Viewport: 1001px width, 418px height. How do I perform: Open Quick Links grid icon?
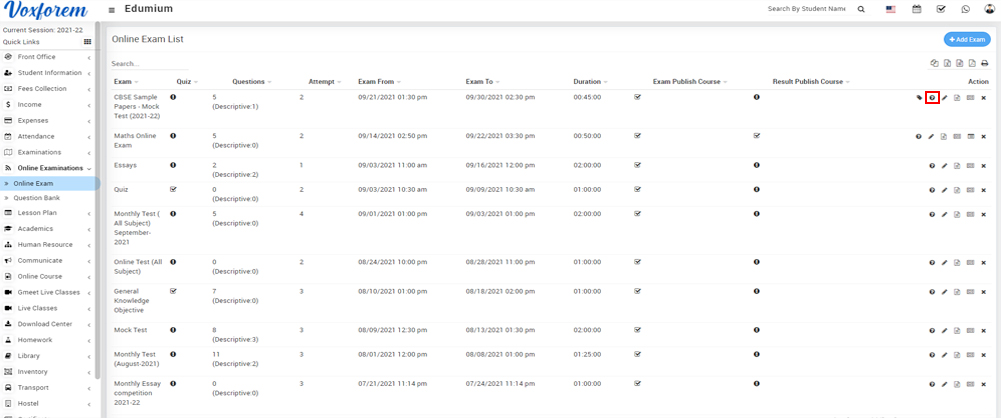[x=87, y=42]
